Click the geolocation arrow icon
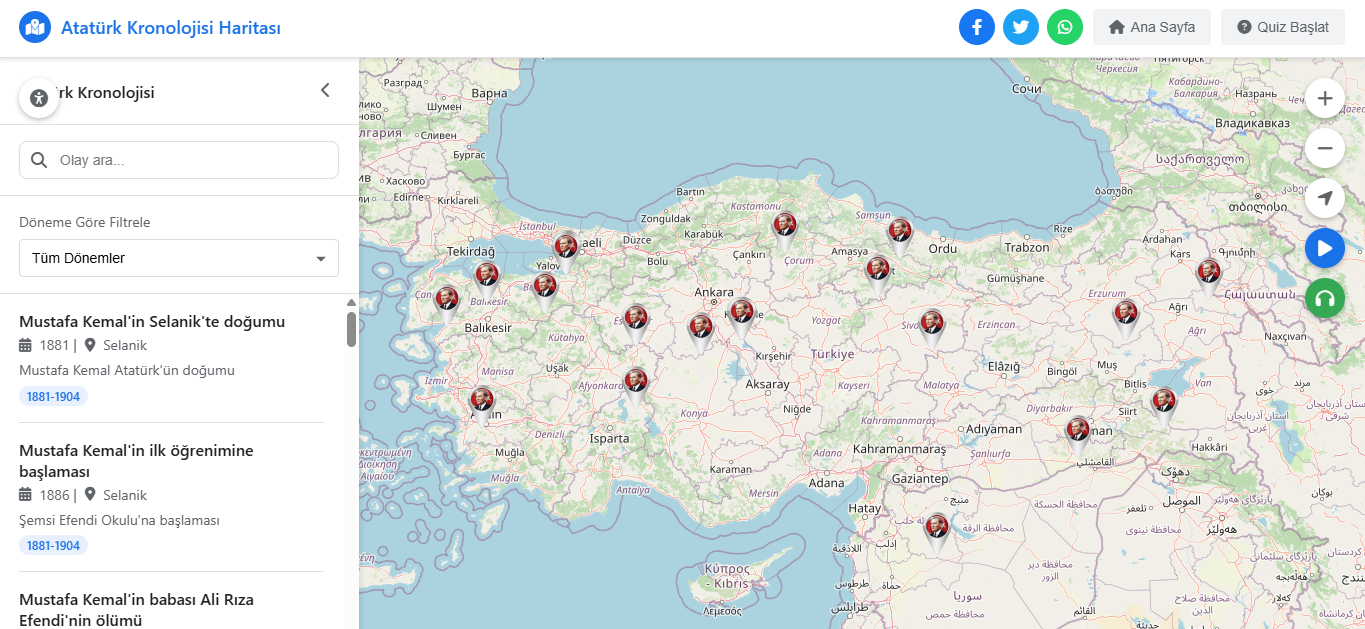This screenshot has height=629, width=1365. pyautogui.click(x=1324, y=198)
